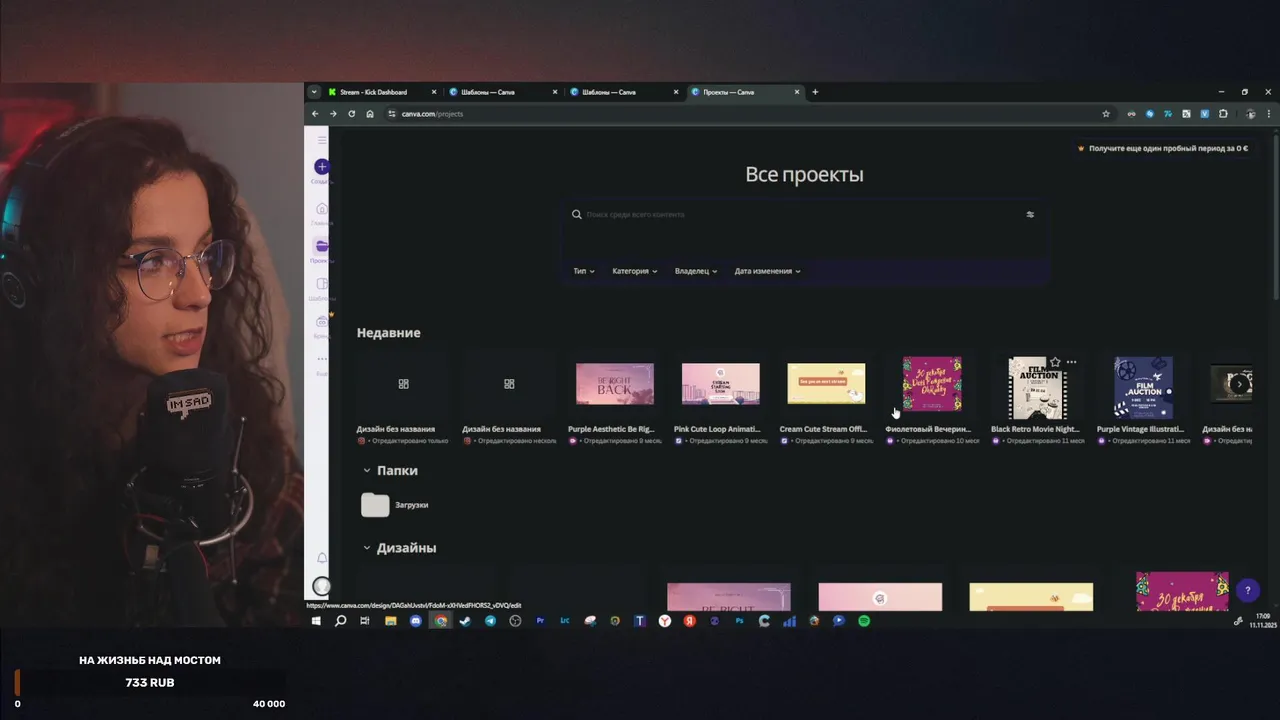
Task: Select the Projects folder icon in sidebar
Action: [x=321, y=246]
